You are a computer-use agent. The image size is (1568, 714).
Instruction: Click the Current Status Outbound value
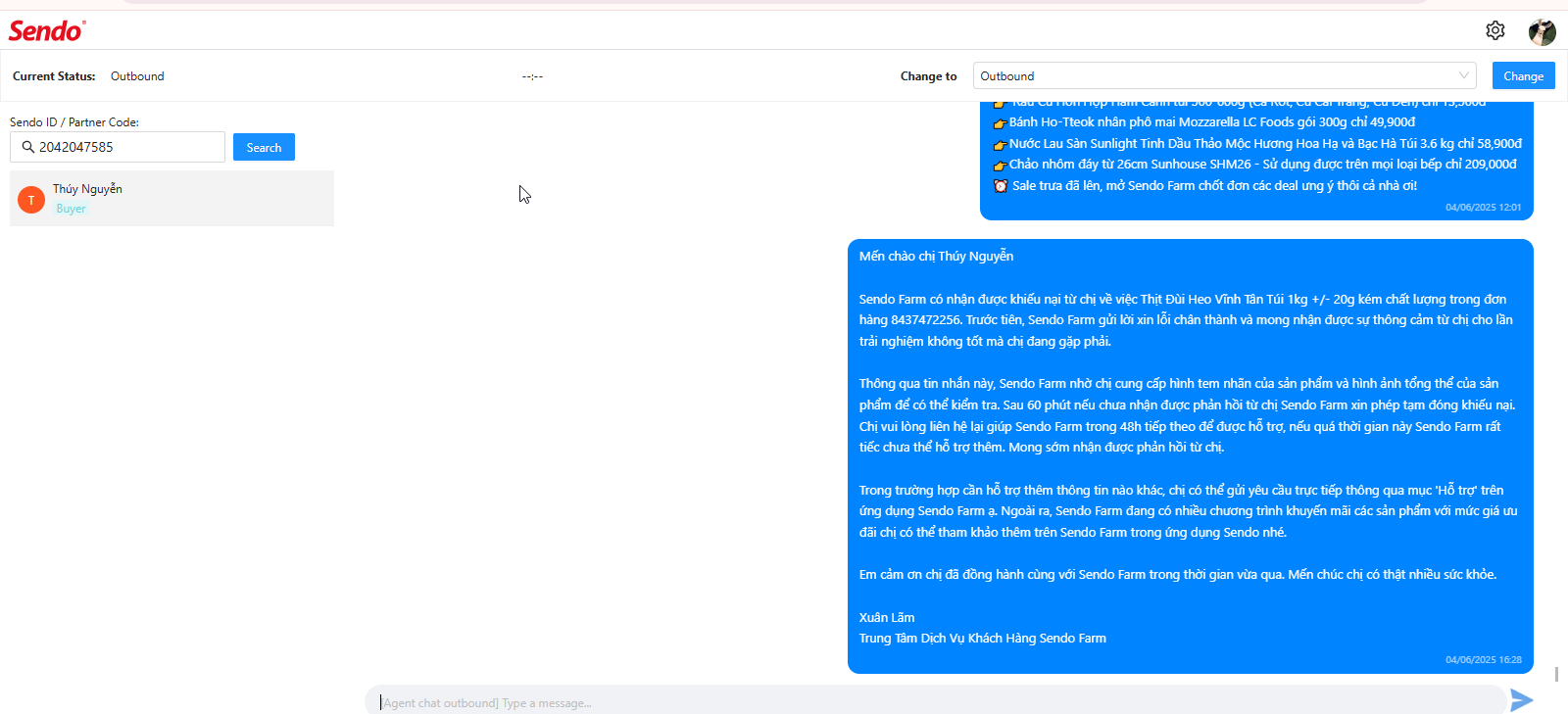[x=137, y=76]
